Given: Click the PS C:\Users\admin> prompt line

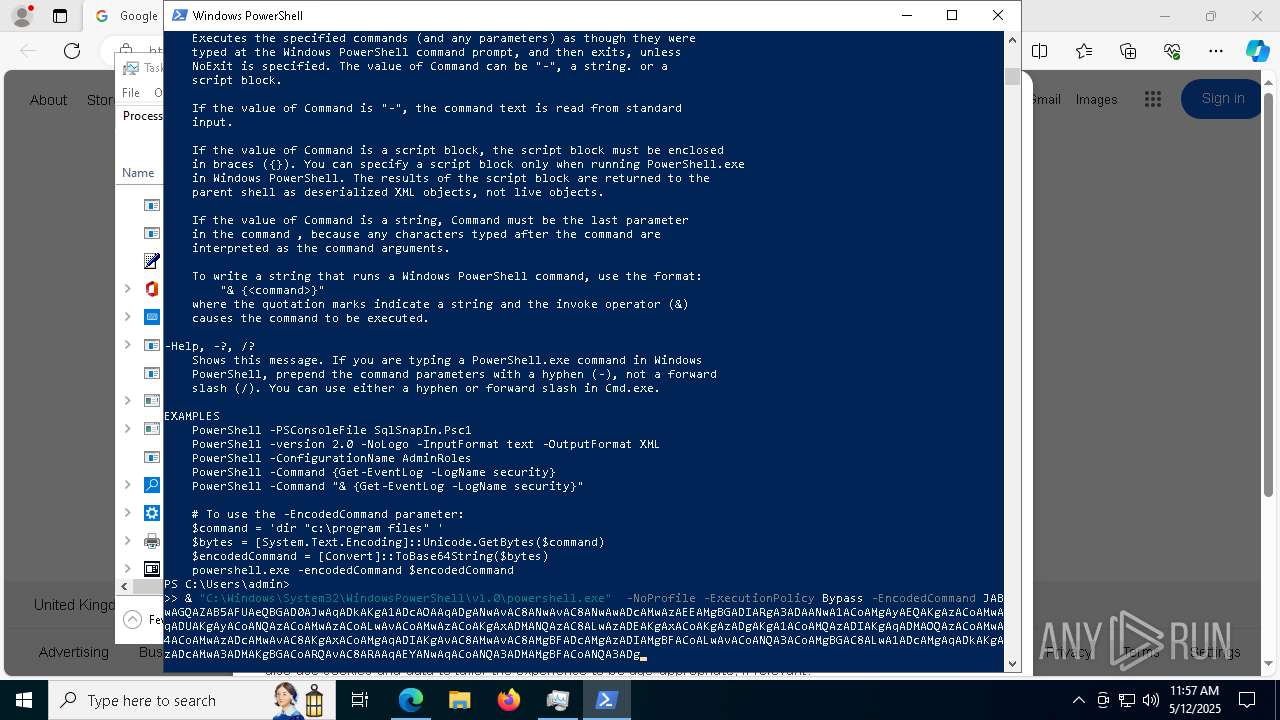Looking at the screenshot, I should [227, 584].
